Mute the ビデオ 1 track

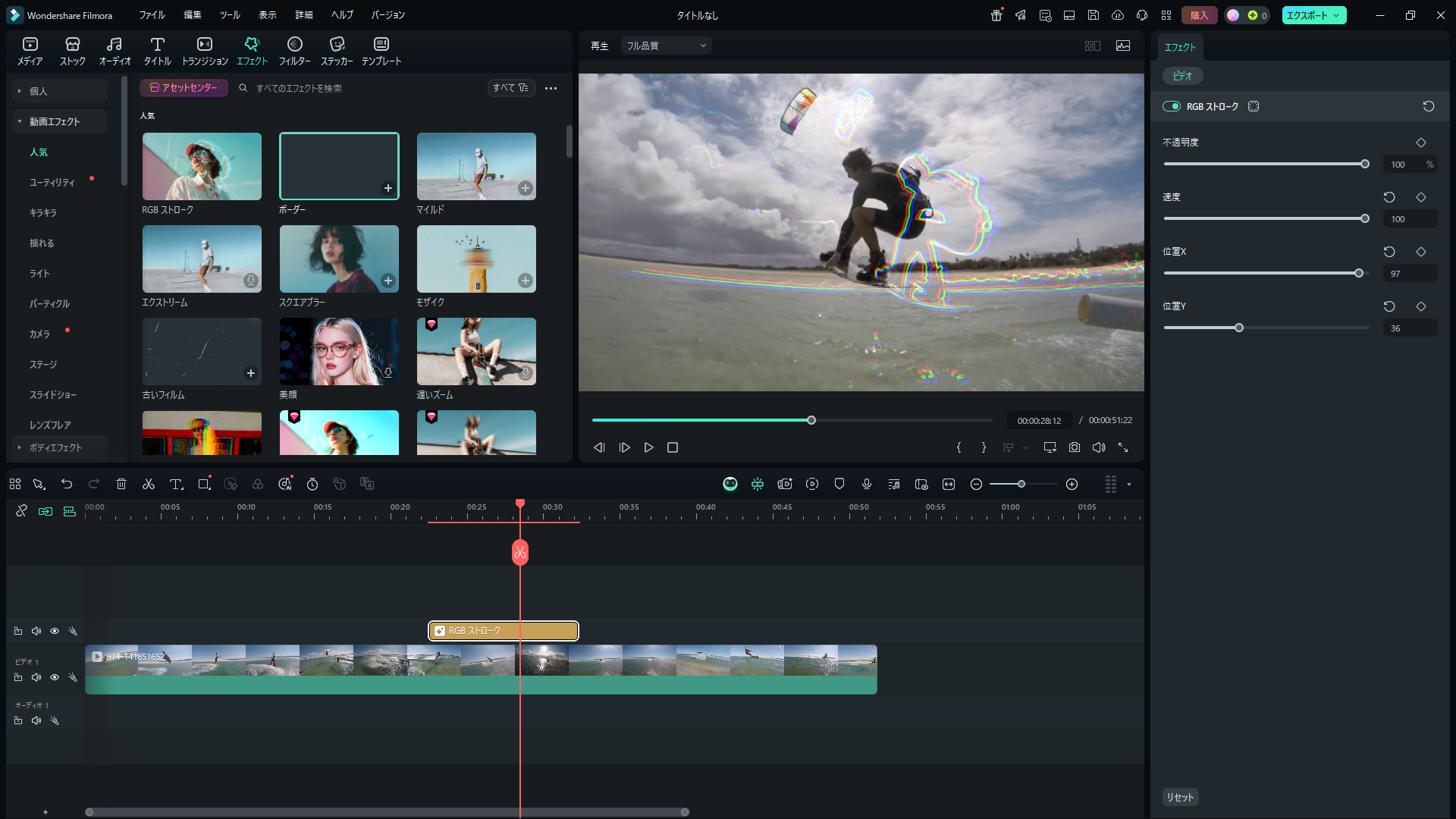point(36,677)
